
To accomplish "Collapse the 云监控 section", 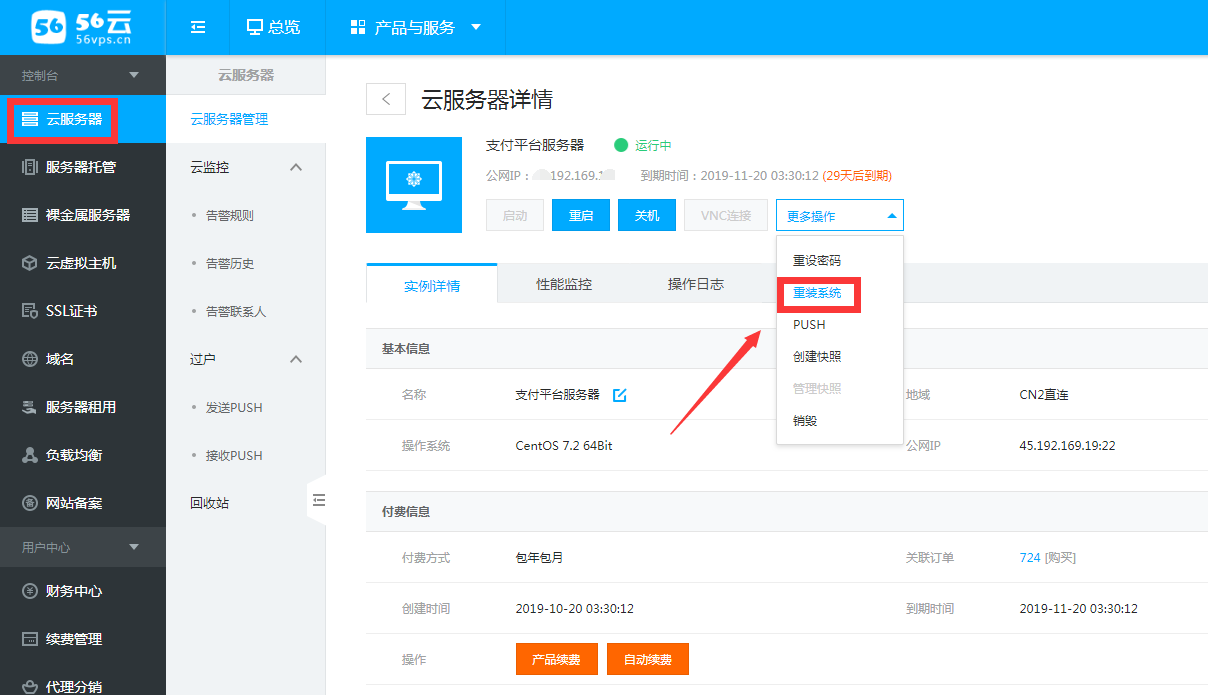I will [x=296, y=167].
